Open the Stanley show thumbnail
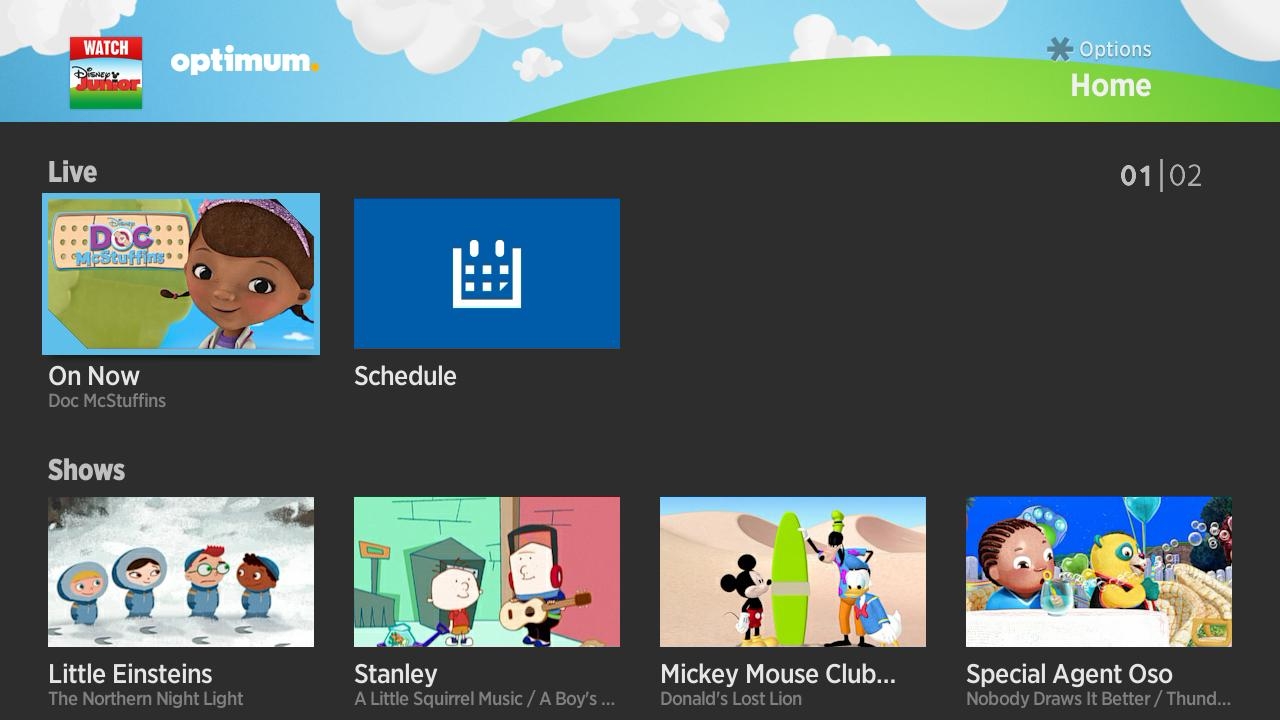Viewport: 1280px width, 720px height. pos(487,571)
